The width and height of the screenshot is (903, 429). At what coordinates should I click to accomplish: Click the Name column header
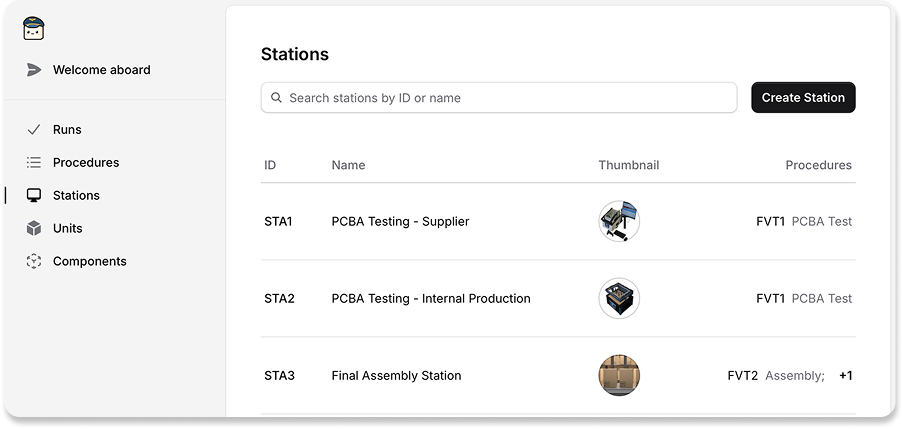click(348, 165)
